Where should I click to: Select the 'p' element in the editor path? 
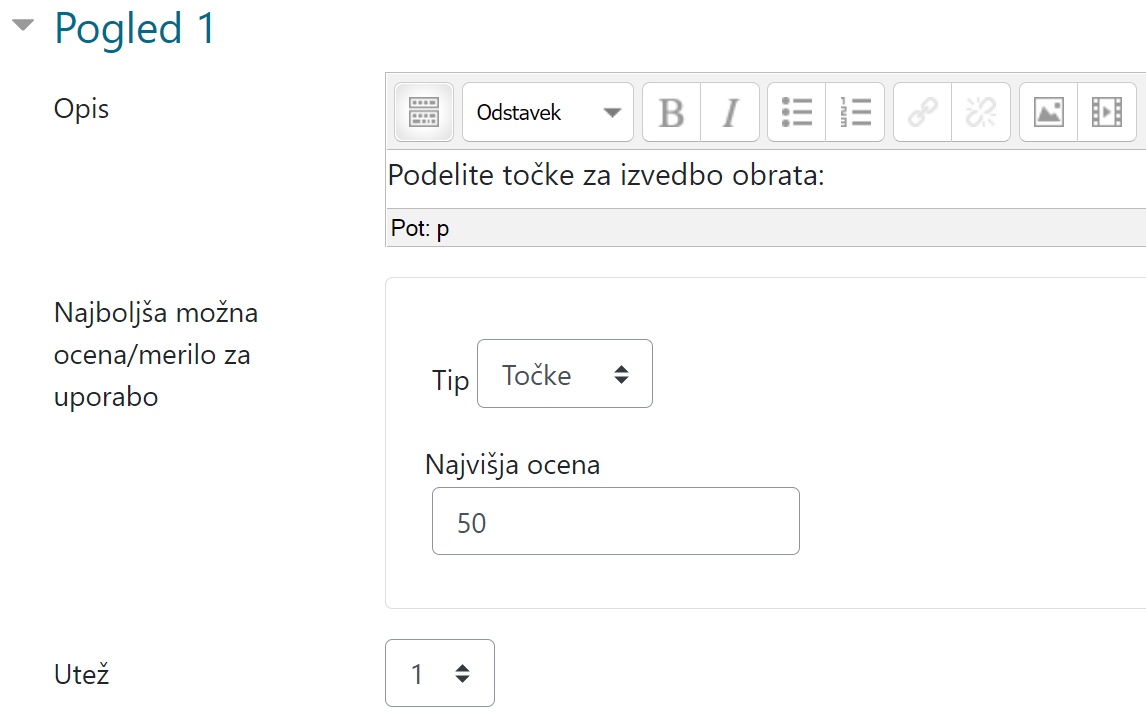[443, 227]
